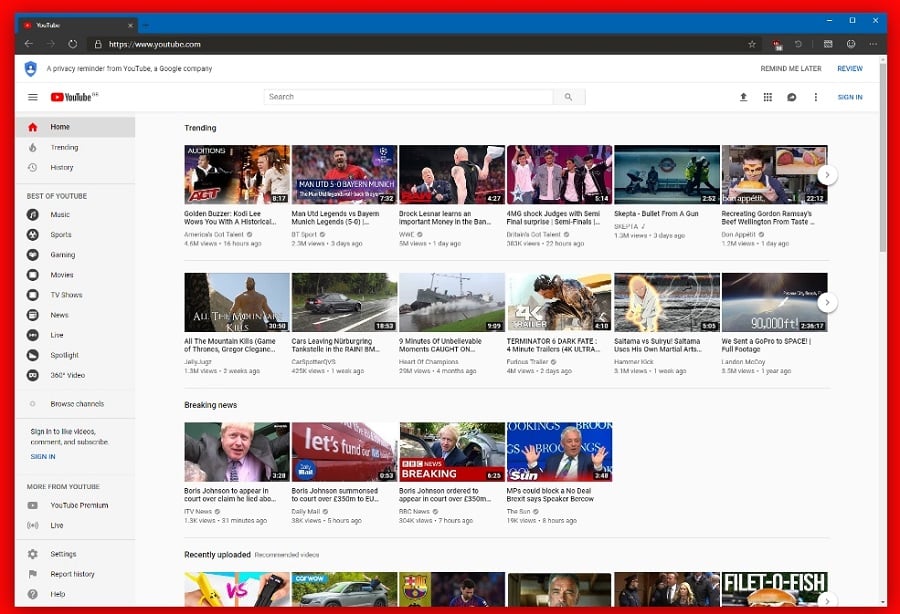Open Brock Lesnar WWE video thumbnail
Screen dimensions: 900x614
(x=452, y=174)
